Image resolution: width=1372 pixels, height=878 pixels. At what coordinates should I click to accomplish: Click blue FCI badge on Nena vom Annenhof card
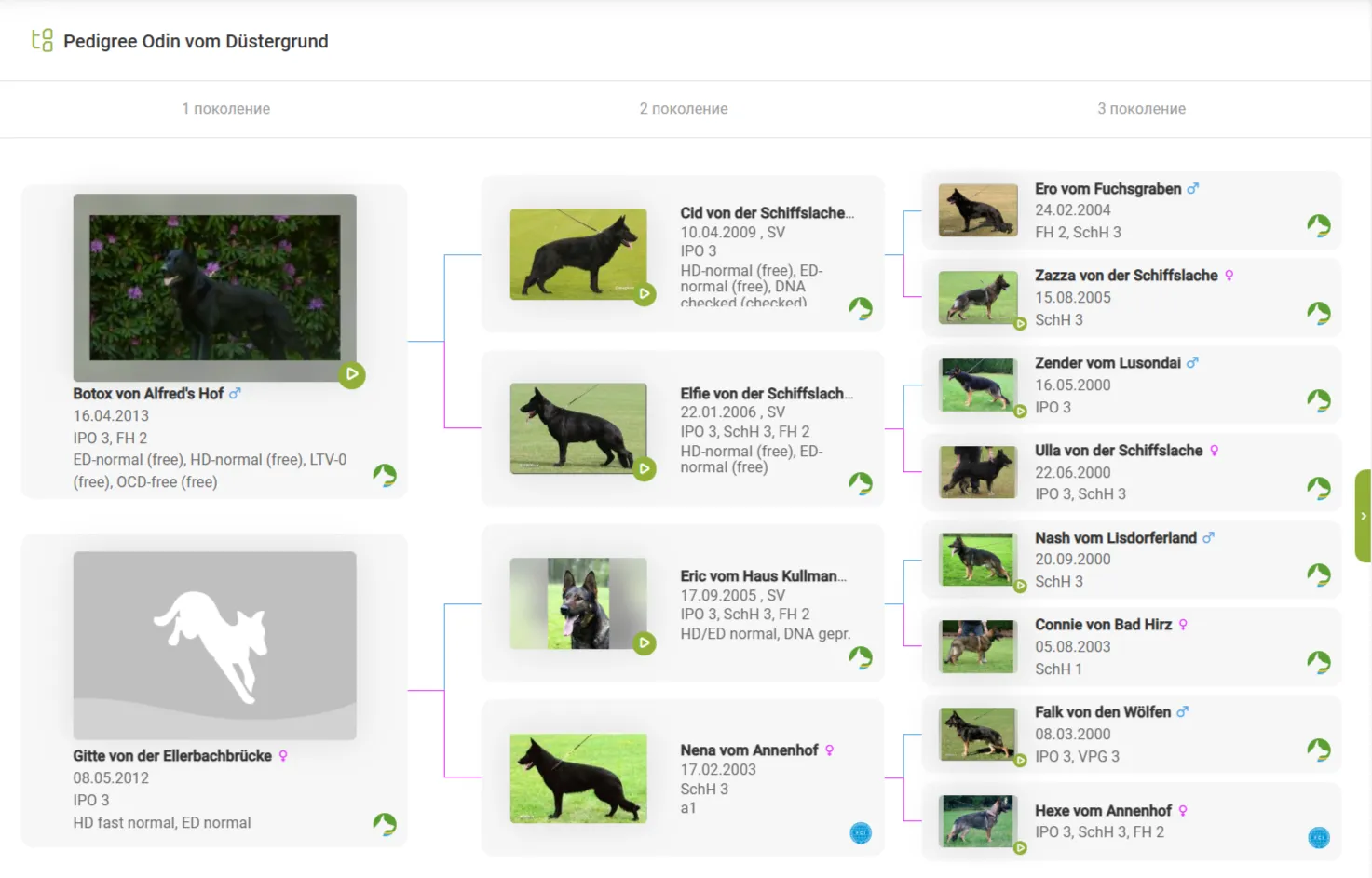tap(861, 833)
